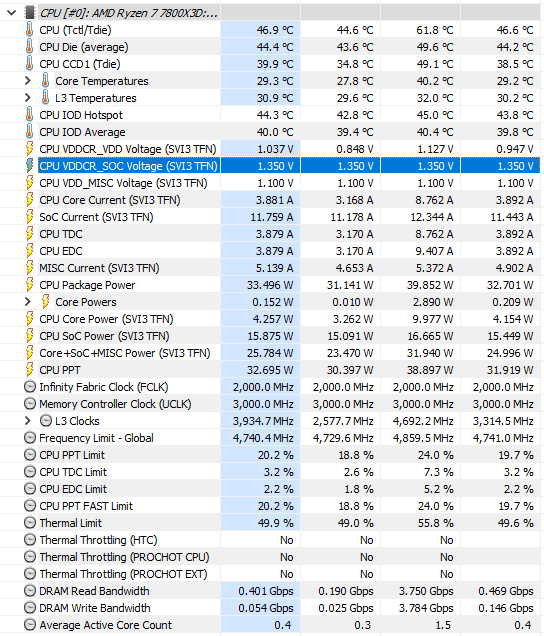The image size is (544, 636).
Task: Click clock icon beside CPU PPT Limit
Action: tap(30, 455)
